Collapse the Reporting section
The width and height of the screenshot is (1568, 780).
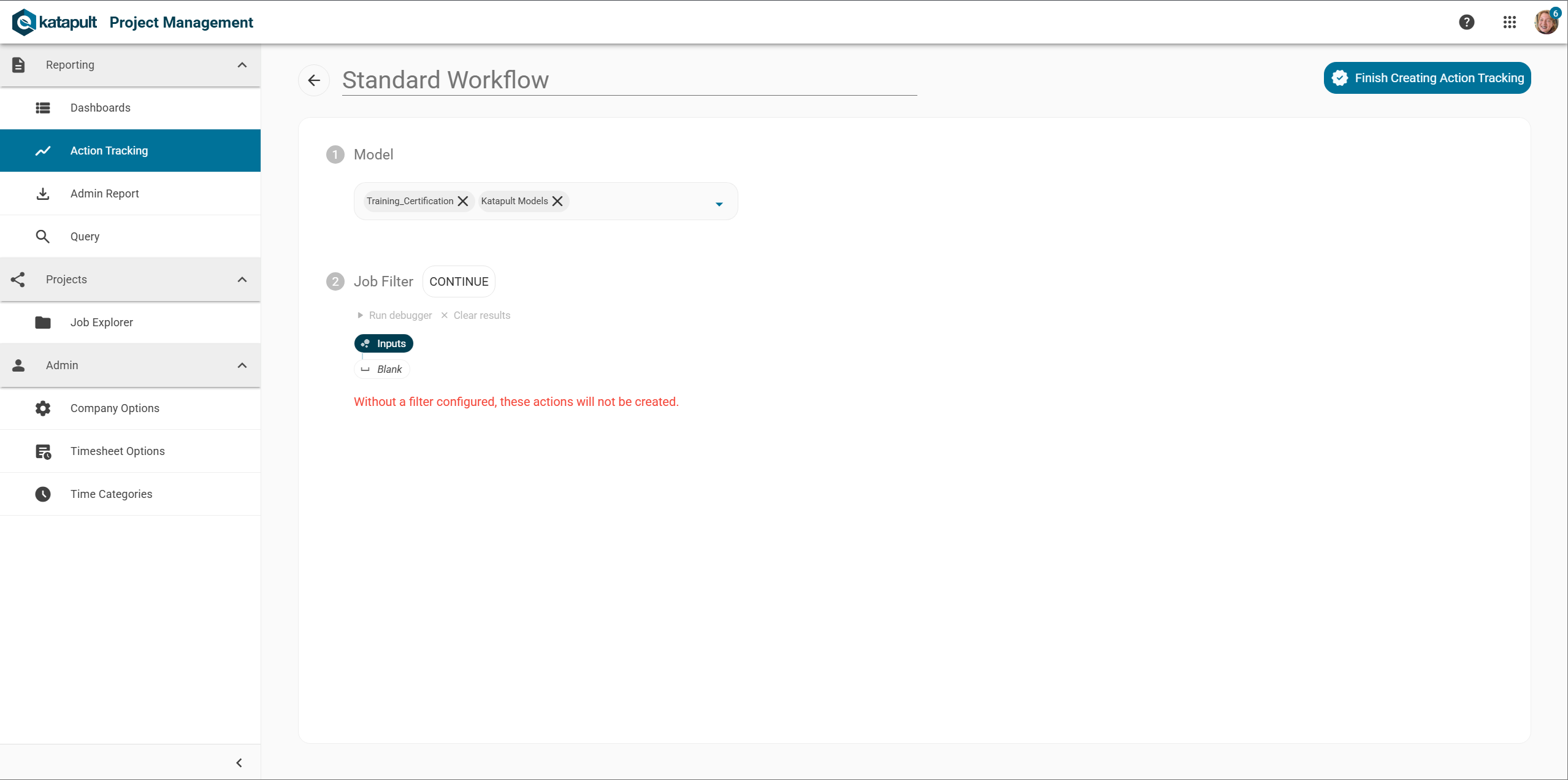click(242, 65)
